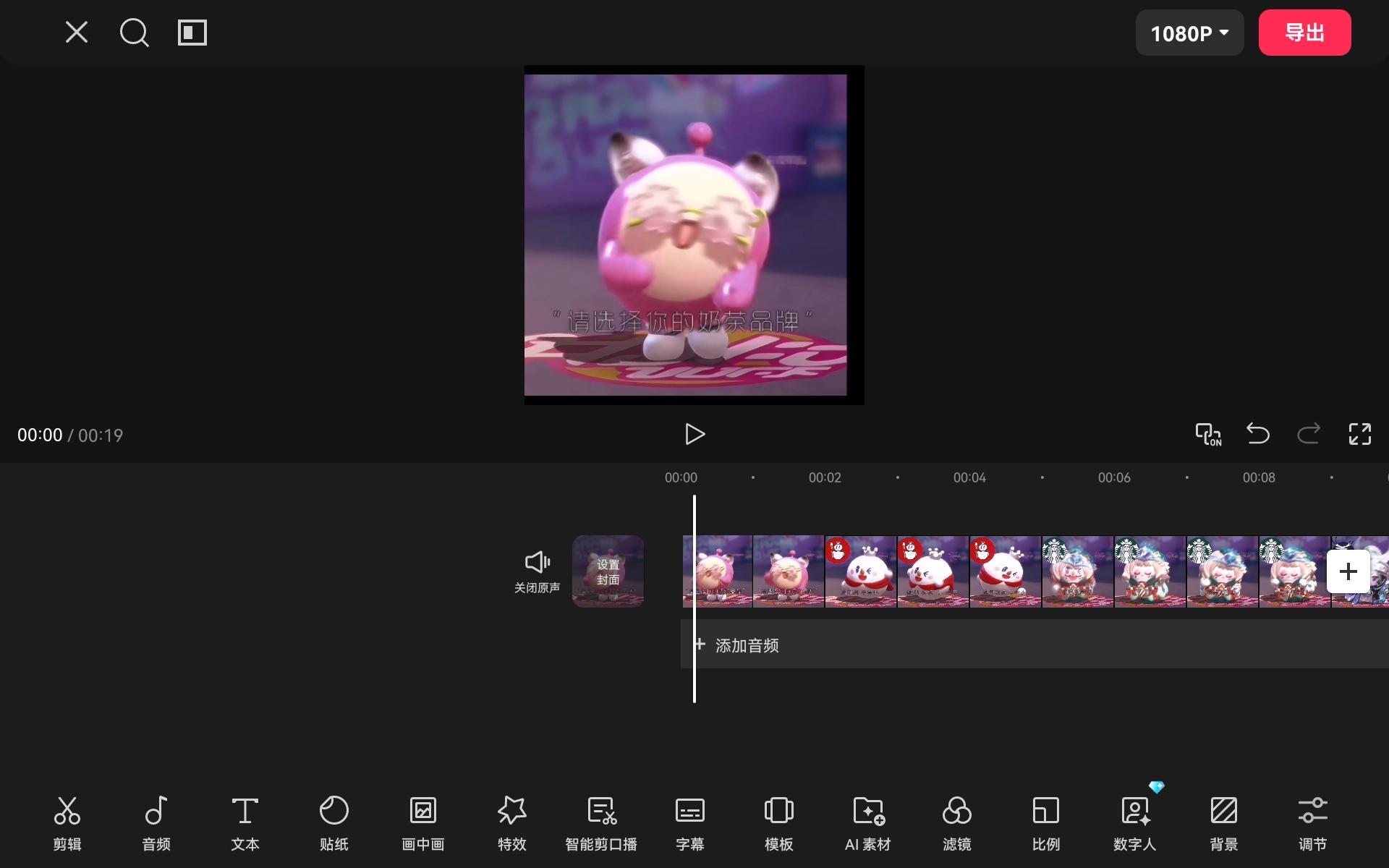Toggle the ON linkage switch icon
Screen dimensions: 1389x868
coord(1207,434)
